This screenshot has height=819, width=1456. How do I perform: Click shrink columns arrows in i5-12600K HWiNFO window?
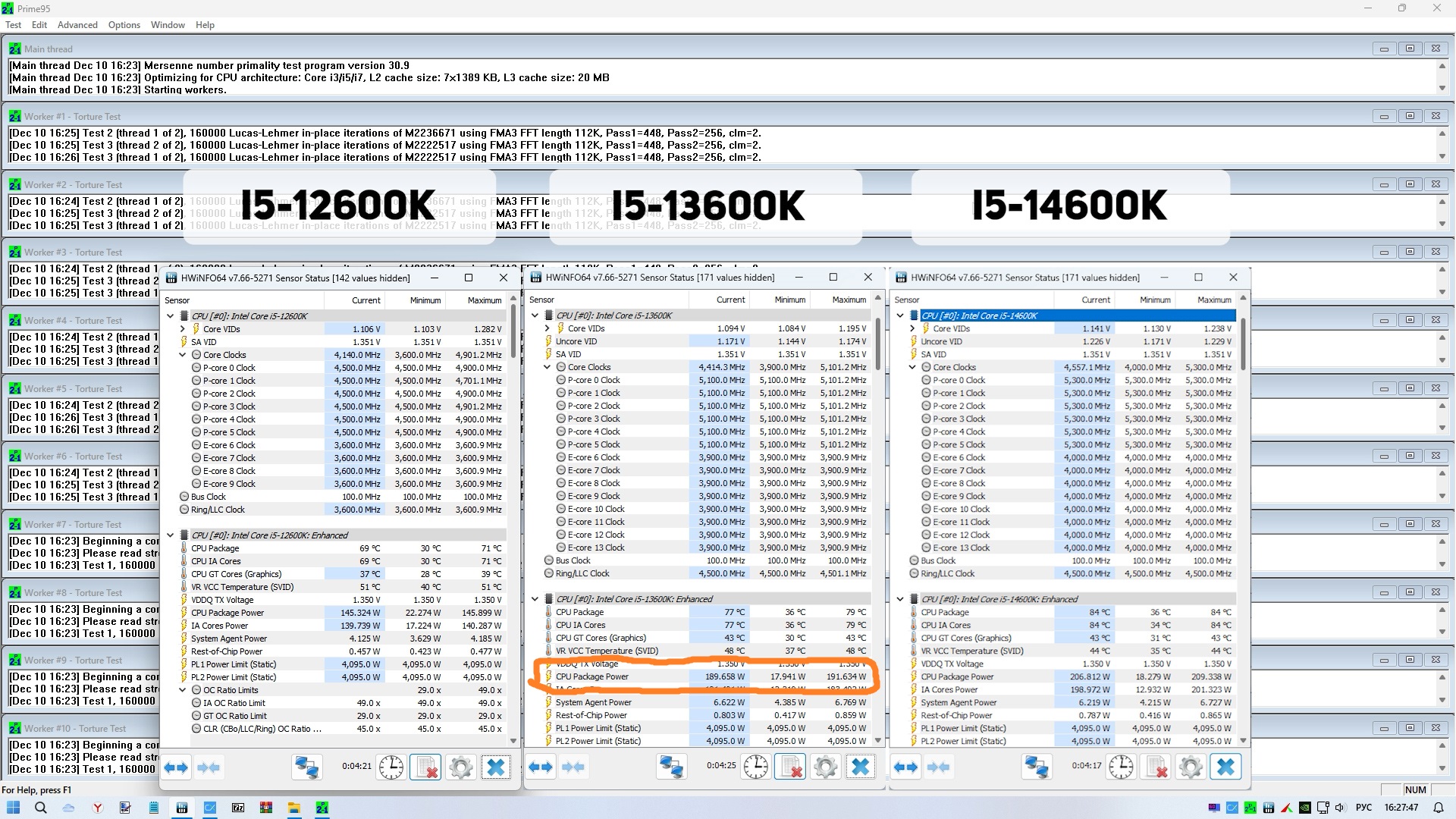tap(209, 767)
